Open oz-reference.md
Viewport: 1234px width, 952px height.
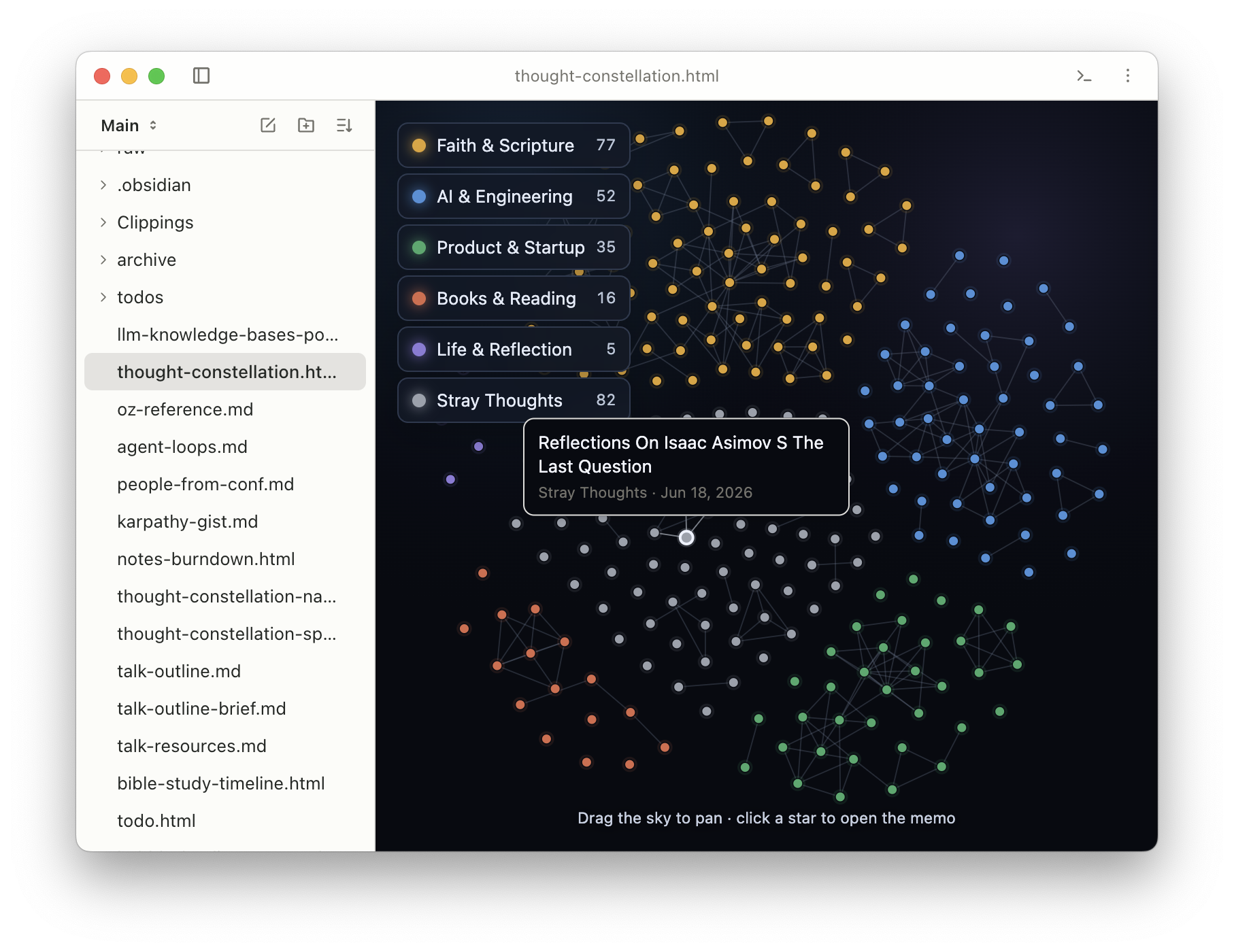pyautogui.click(x=225, y=409)
